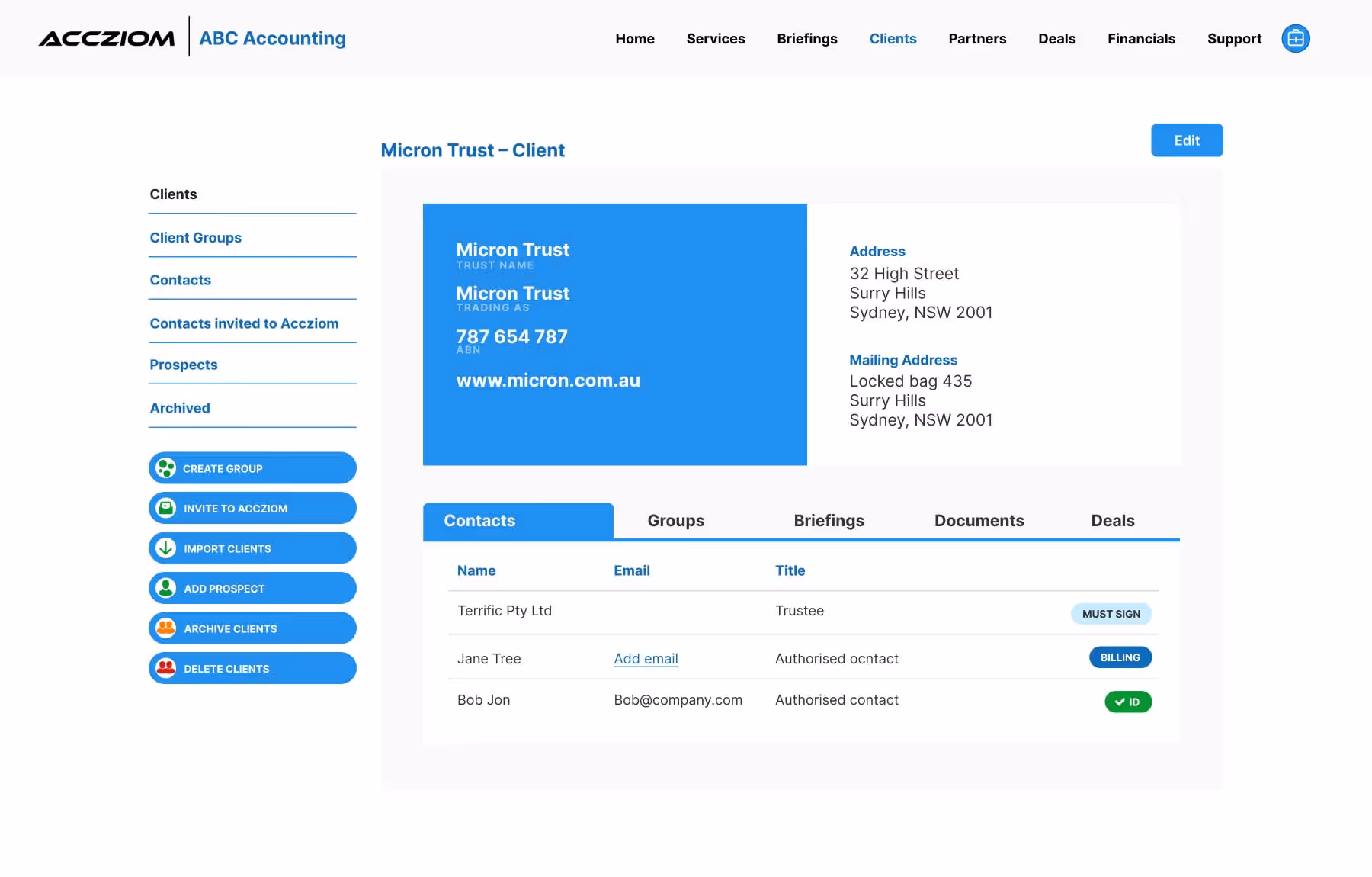
Task: Switch to the Deals tab in client panel
Action: (x=1113, y=521)
